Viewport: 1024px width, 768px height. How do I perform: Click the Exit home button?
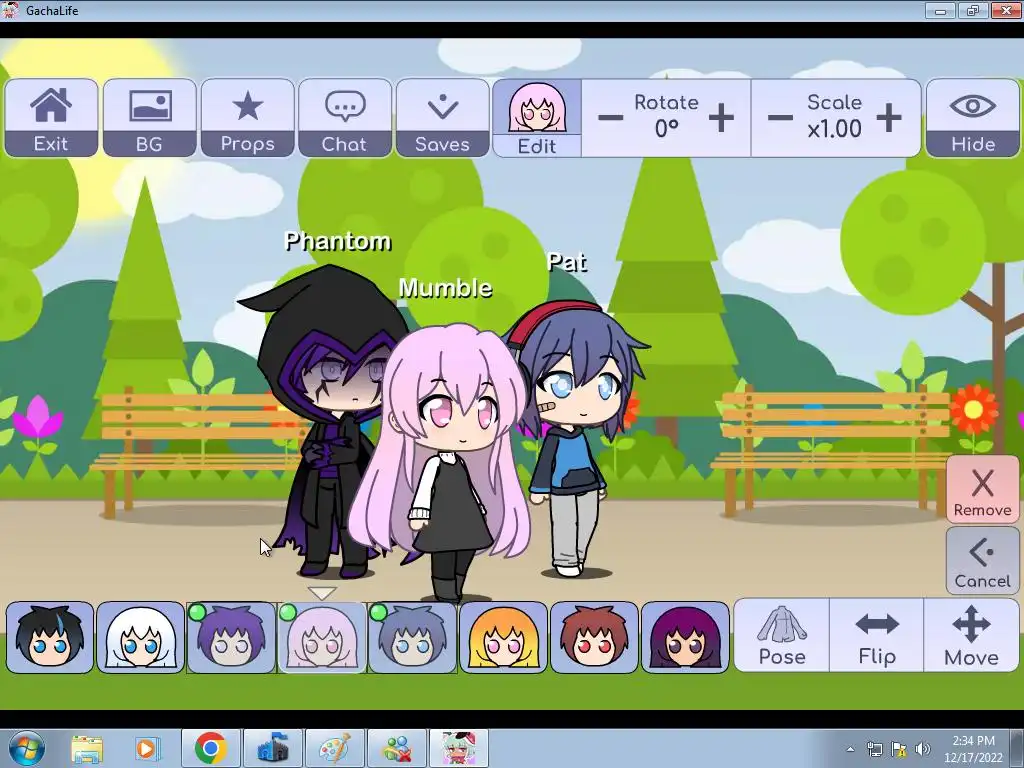point(51,118)
